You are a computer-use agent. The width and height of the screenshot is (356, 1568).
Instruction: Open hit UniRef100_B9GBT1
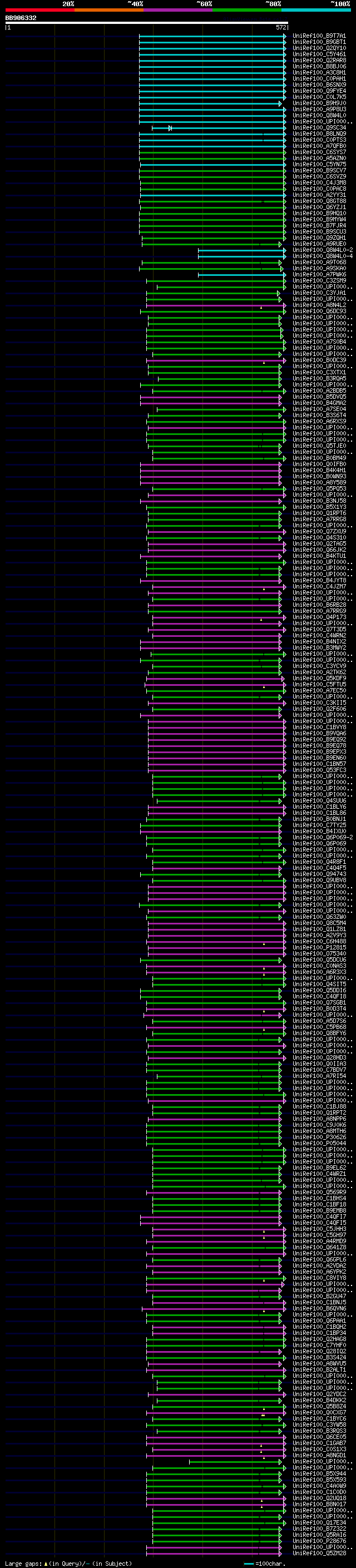(x=319, y=42)
